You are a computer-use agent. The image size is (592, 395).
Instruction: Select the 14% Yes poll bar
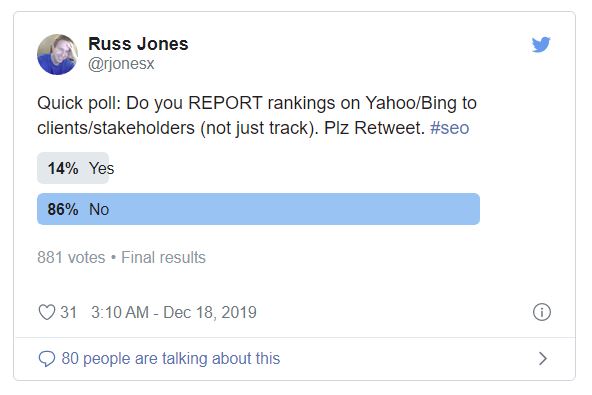[x=73, y=168]
